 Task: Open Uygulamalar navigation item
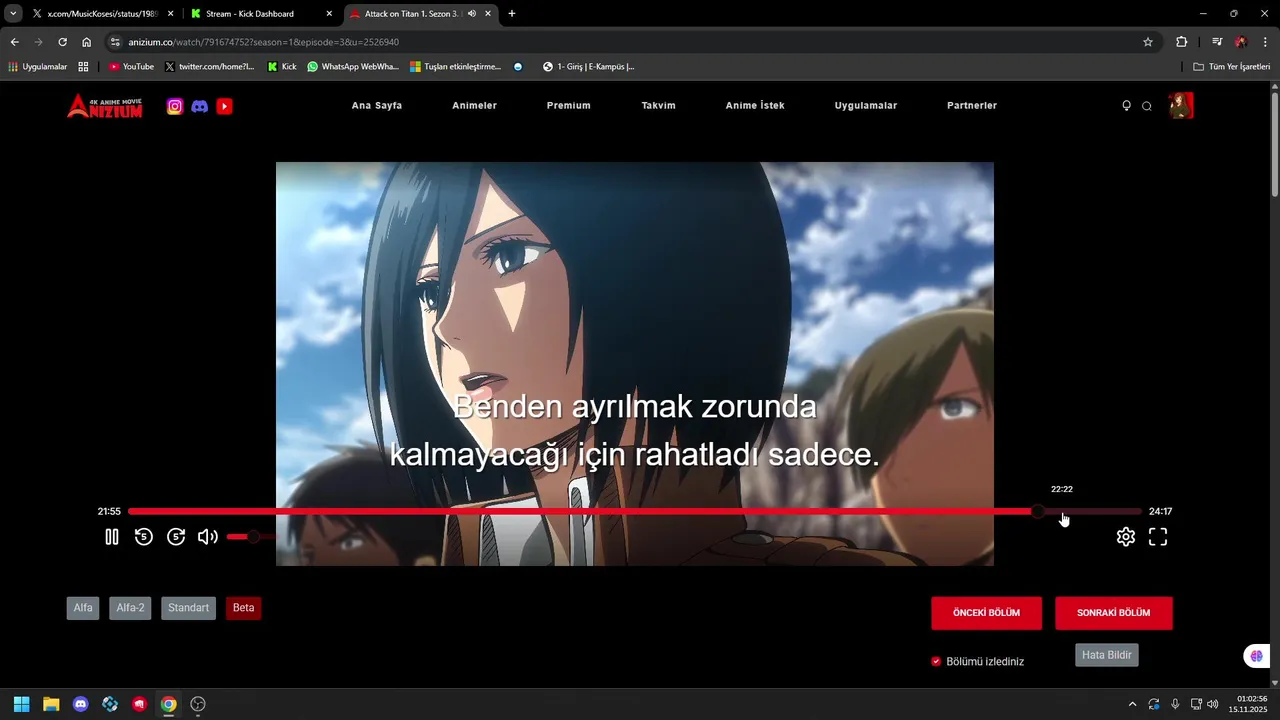click(866, 106)
